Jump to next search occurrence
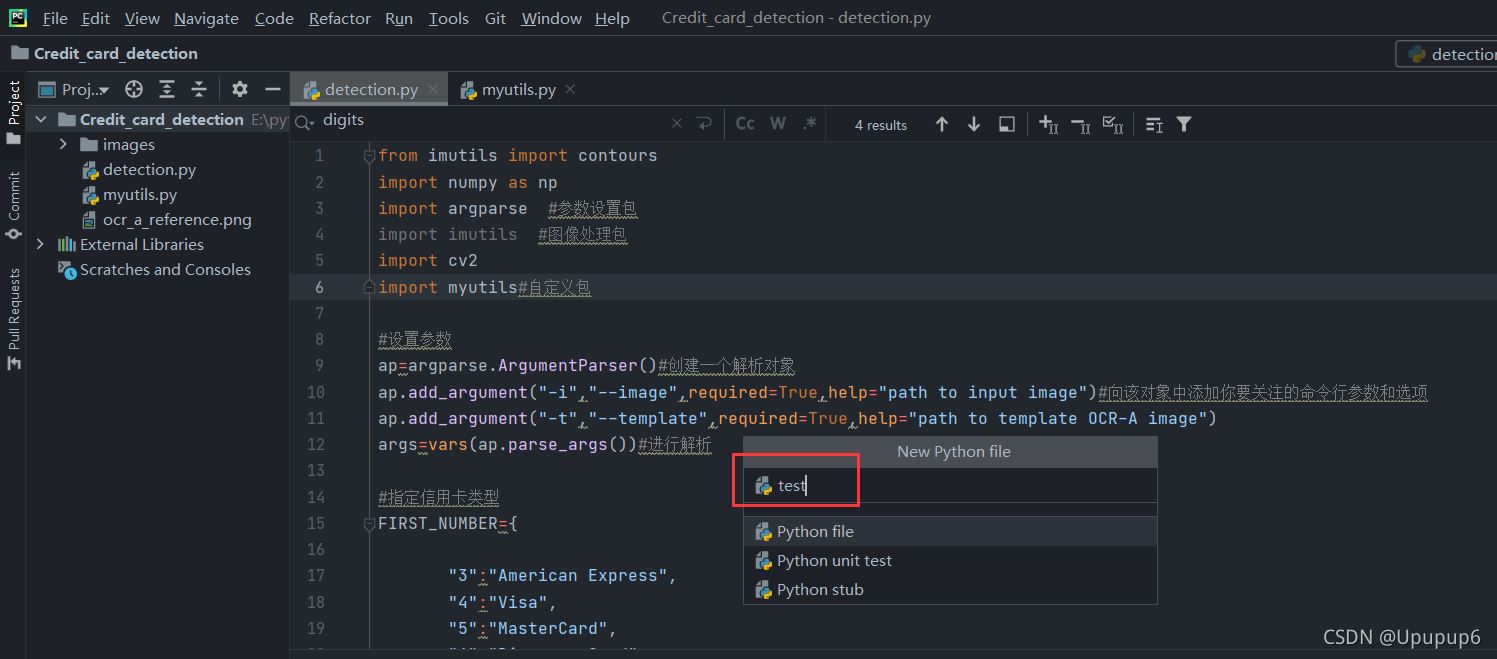This screenshot has width=1497, height=659. tap(974, 124)
